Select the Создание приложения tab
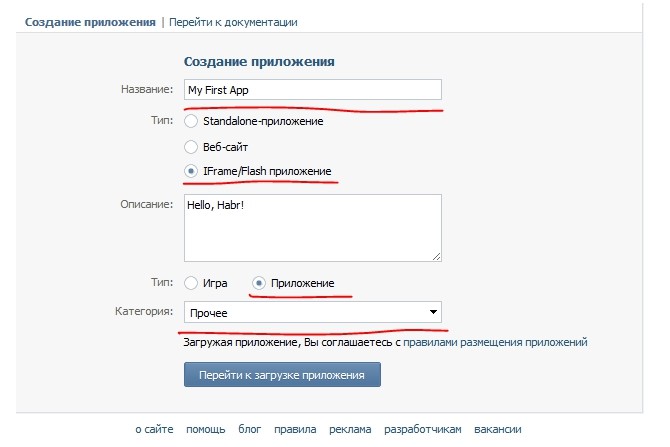Screen dimensions: 670x447 90,21
